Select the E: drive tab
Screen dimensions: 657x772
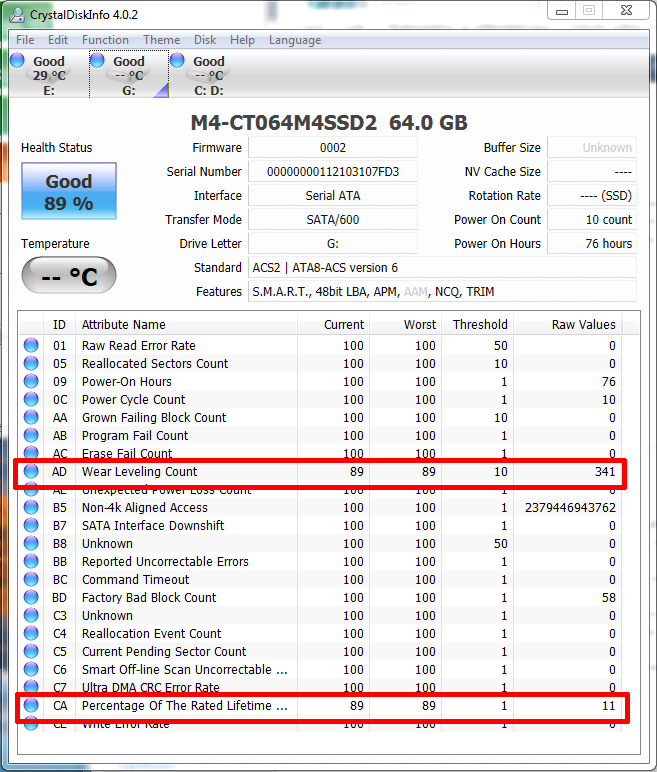(49, 75)
